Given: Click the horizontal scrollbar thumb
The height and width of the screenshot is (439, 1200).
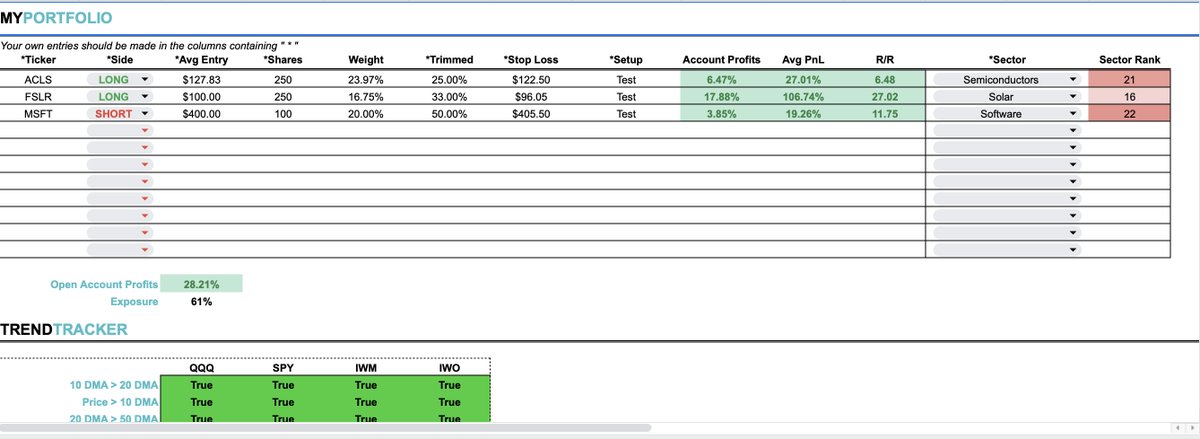Looking at the screenshot, I should coord(325,428).
